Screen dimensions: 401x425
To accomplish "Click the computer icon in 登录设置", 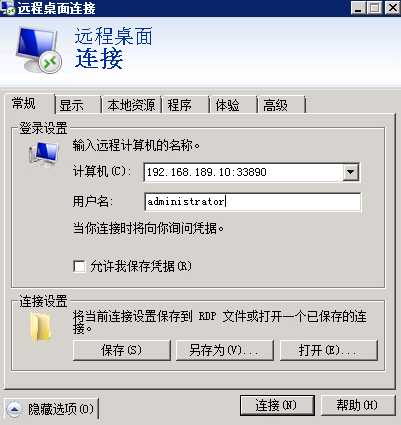I will click(44, 155).
